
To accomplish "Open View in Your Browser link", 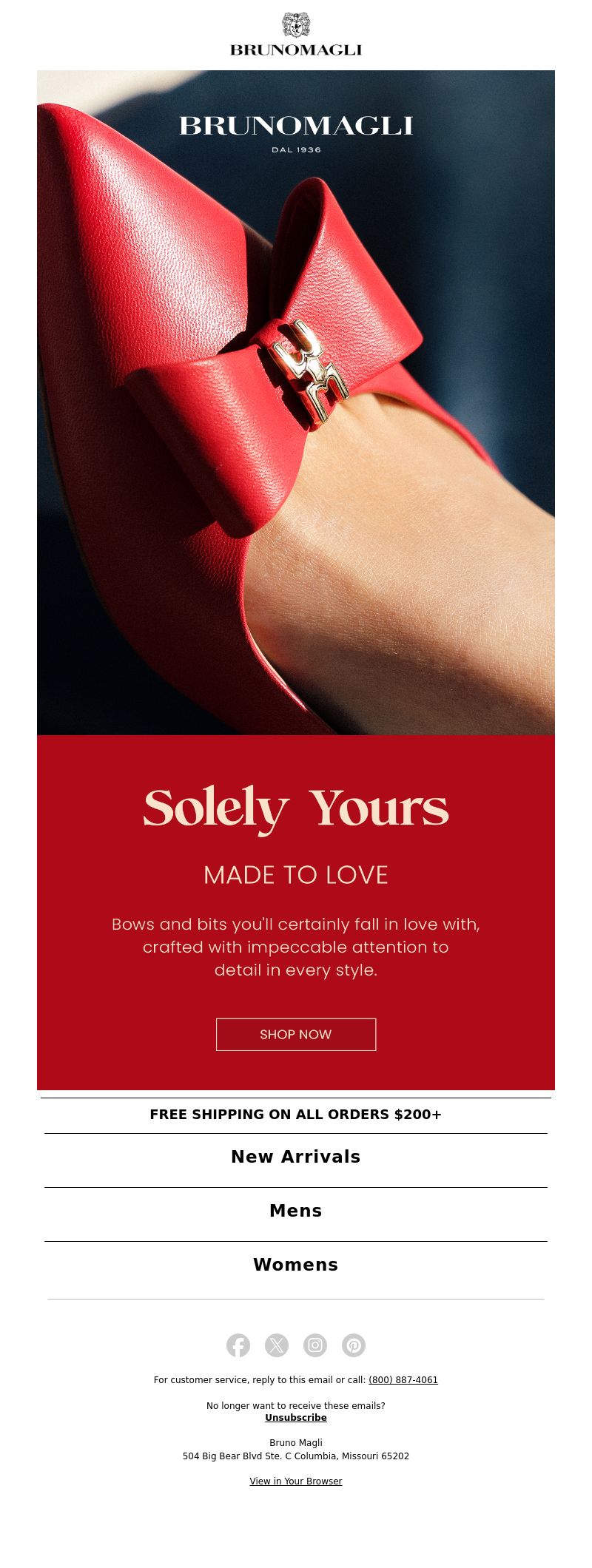I will (296, 1481).
